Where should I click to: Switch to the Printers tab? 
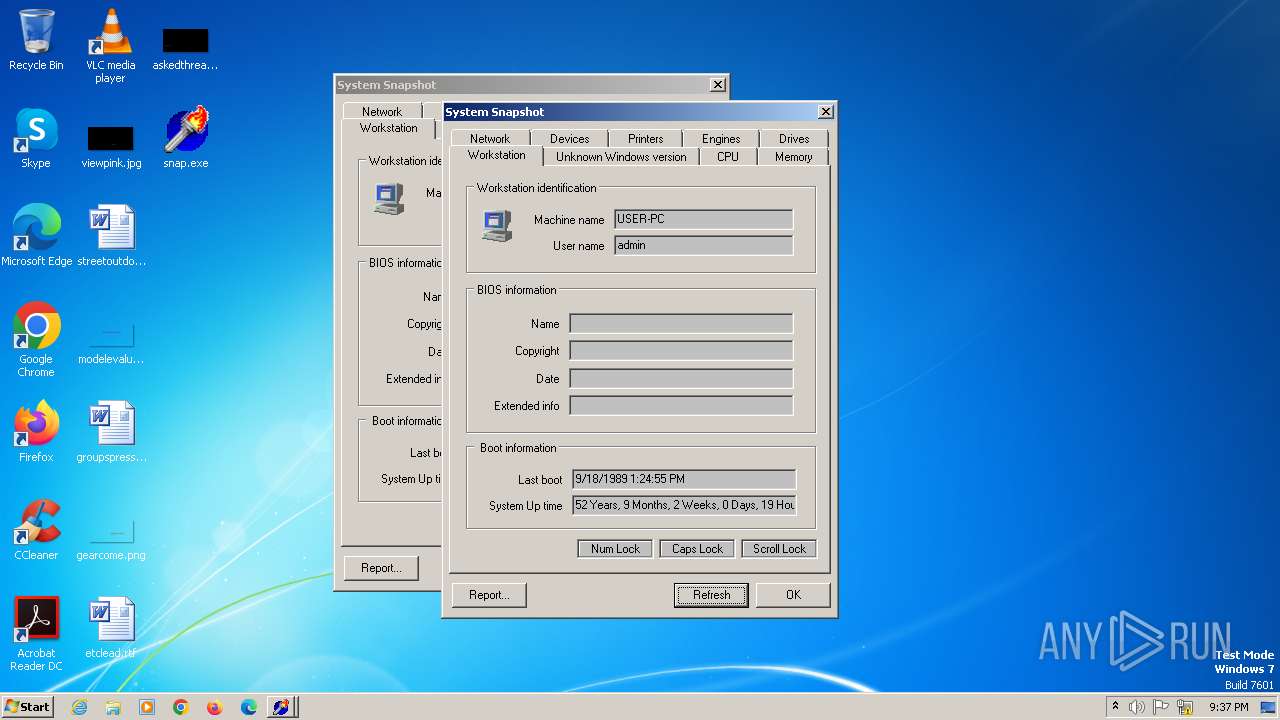coord(645,139)
